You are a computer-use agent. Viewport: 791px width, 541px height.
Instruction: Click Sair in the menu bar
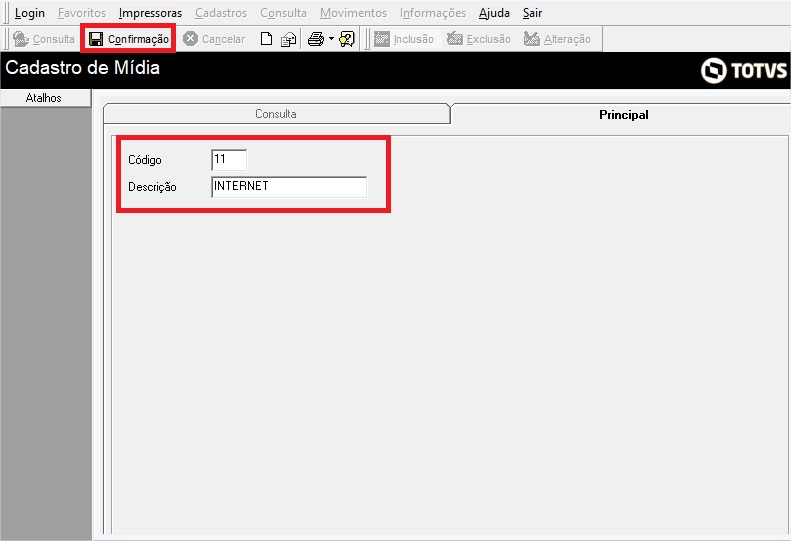pos(532,13)
